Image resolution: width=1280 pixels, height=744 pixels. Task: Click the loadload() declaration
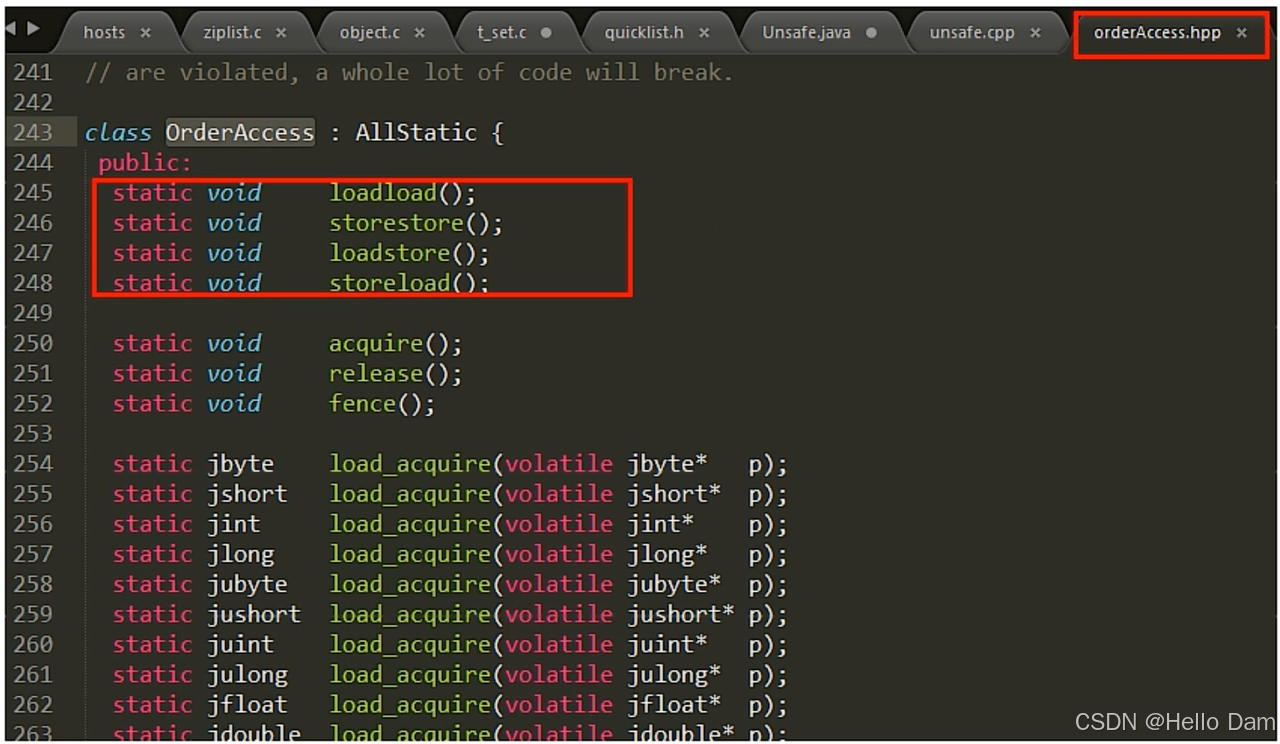point(403,192)
